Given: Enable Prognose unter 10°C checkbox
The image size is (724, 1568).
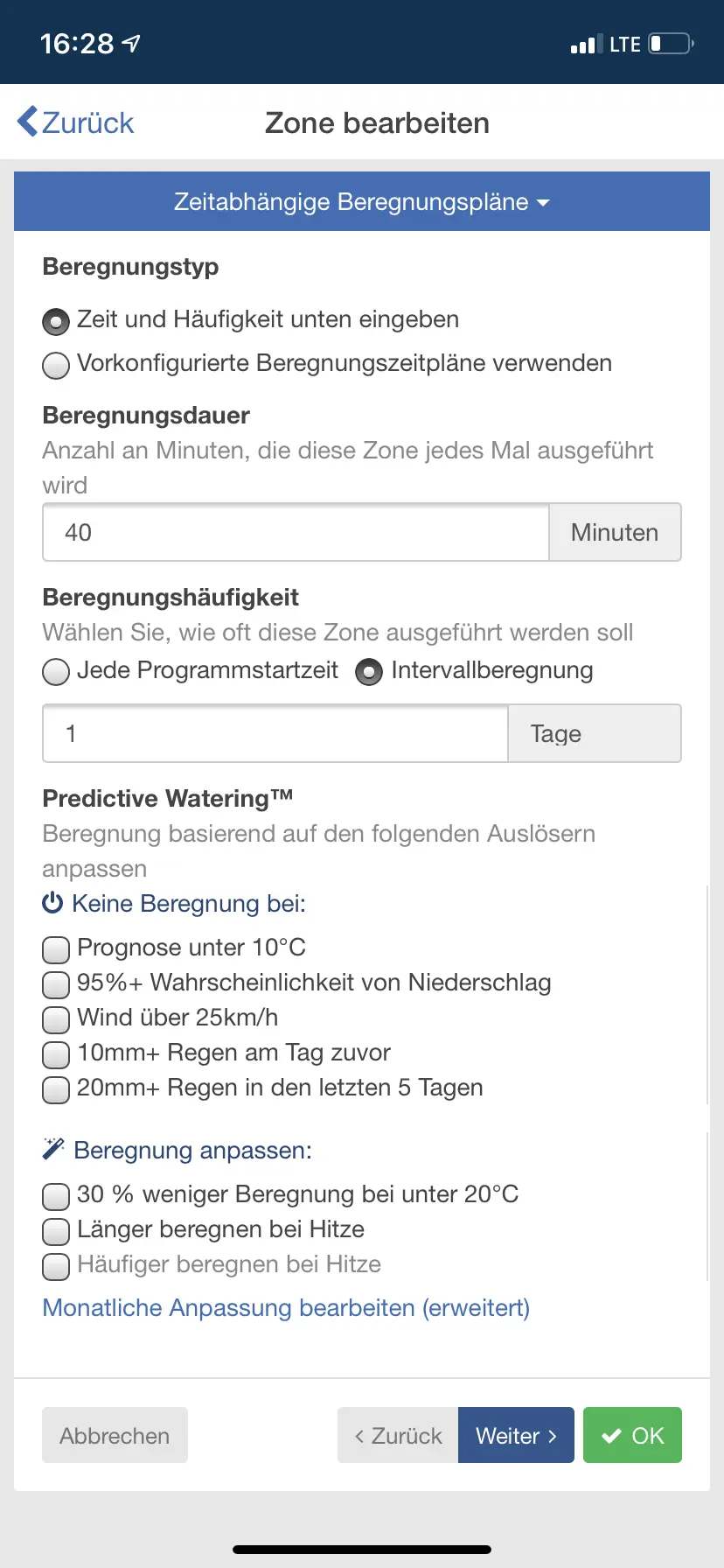Looking at the screenshot, I should 56,949.
